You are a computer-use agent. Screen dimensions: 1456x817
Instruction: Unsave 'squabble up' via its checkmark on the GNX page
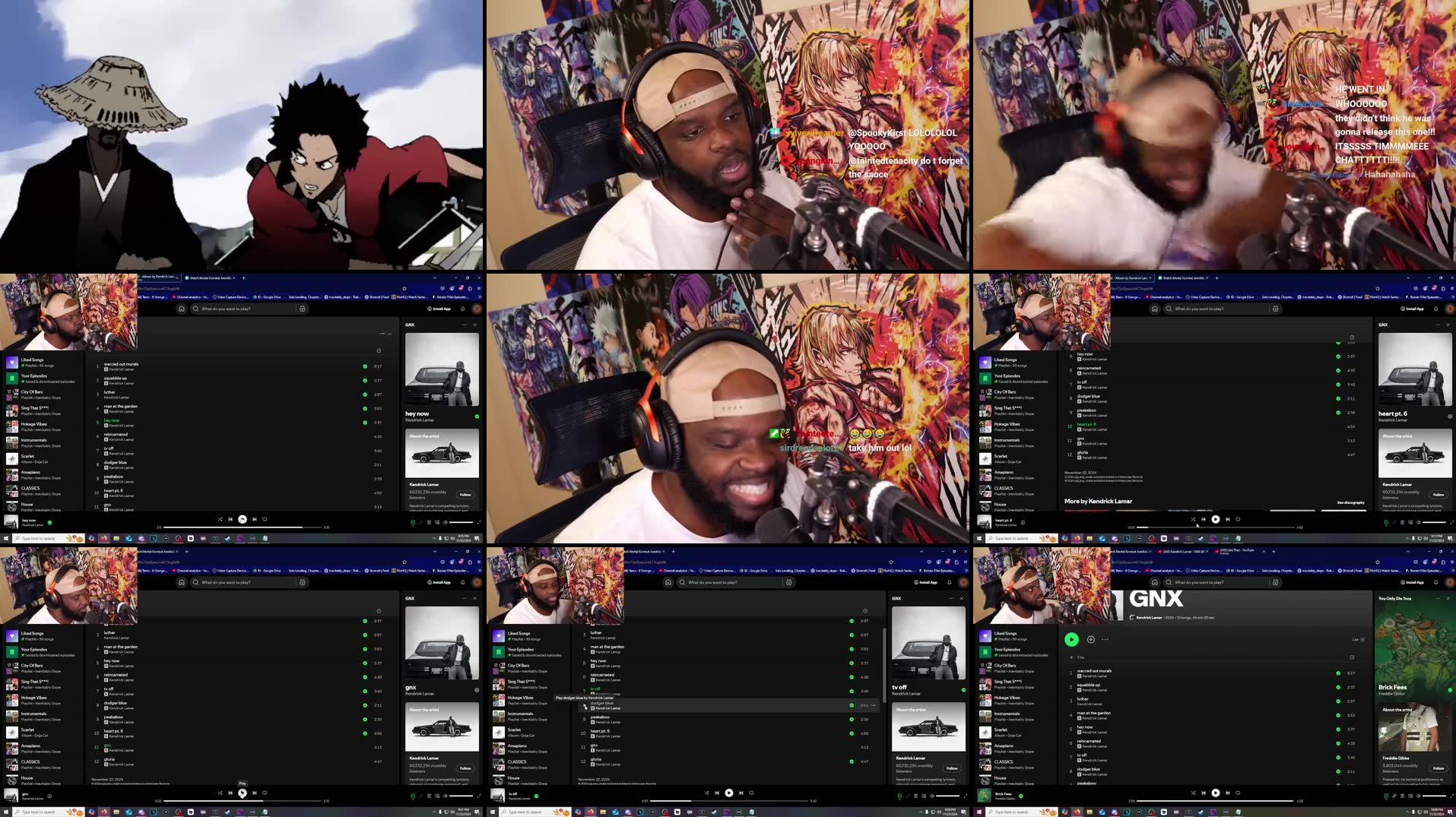(1338, 687)
